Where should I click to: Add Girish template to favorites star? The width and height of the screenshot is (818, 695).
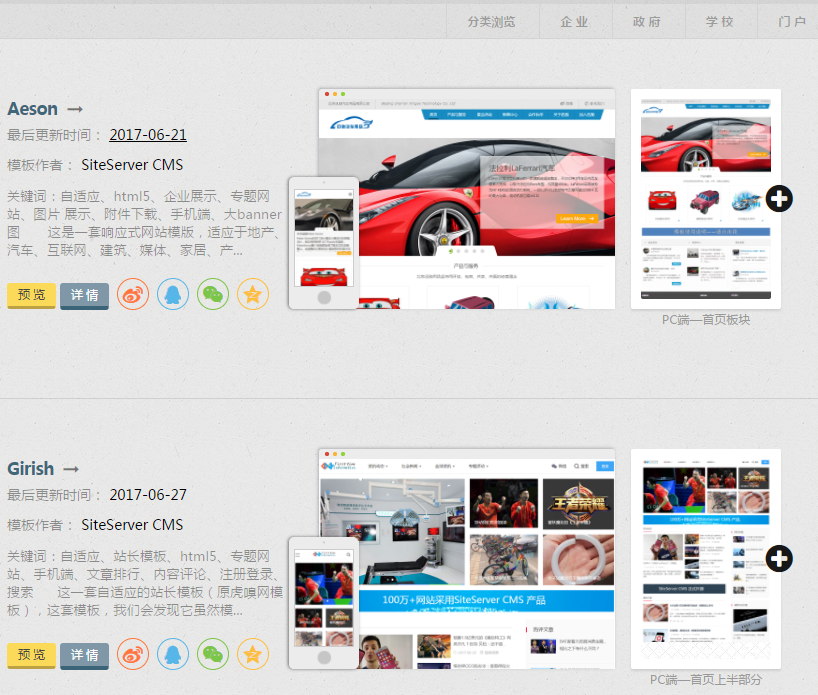pos(253,654)
